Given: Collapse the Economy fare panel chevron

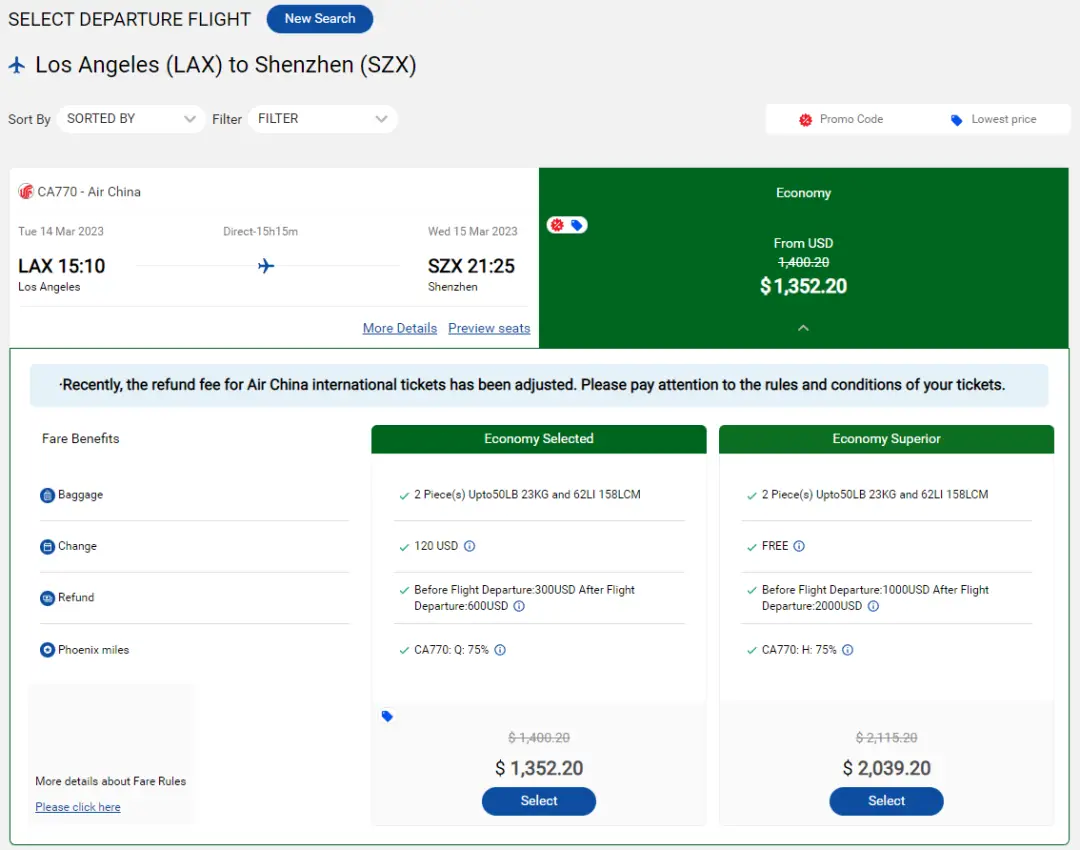Looking at the screenshot, I should (x=803, y=328).
